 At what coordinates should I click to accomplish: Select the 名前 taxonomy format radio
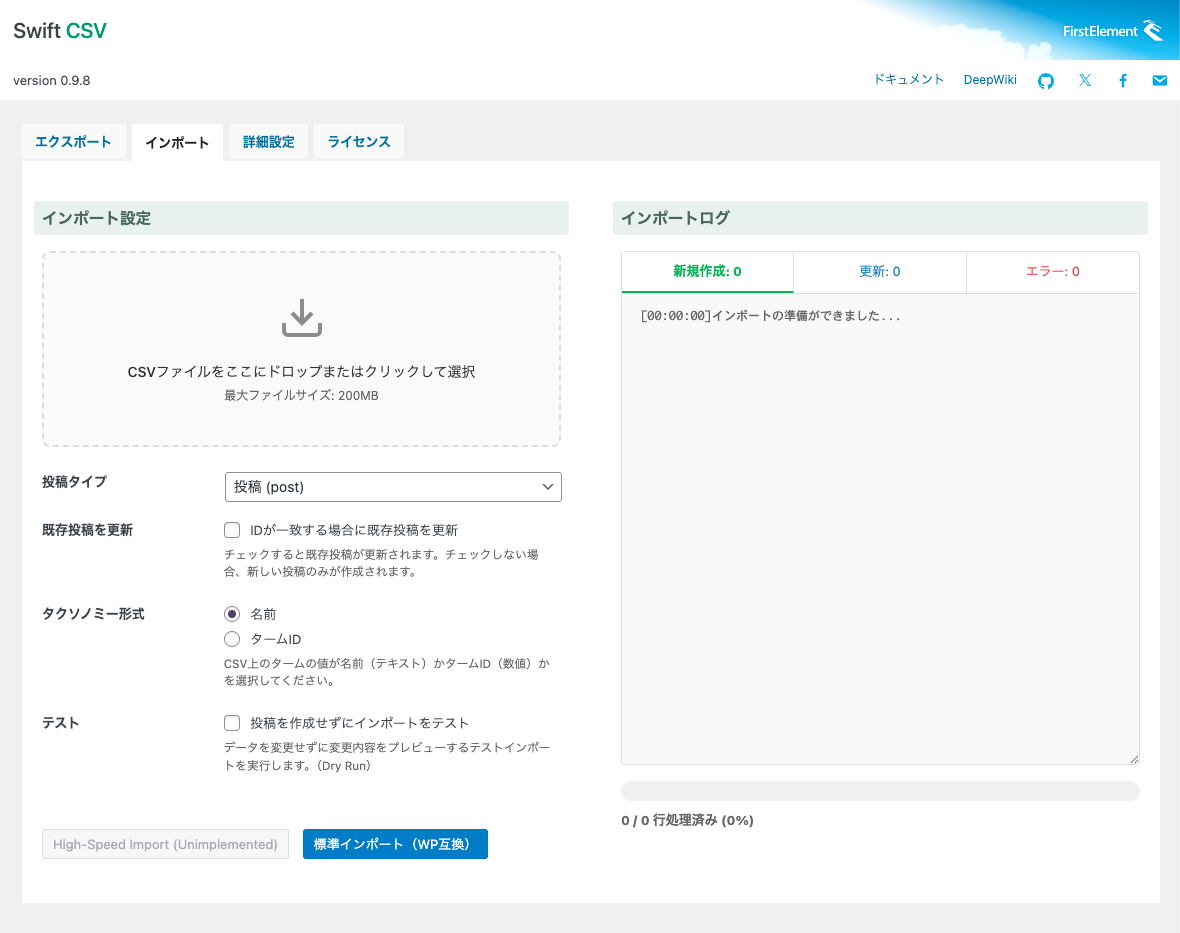(x=232, y=614)
